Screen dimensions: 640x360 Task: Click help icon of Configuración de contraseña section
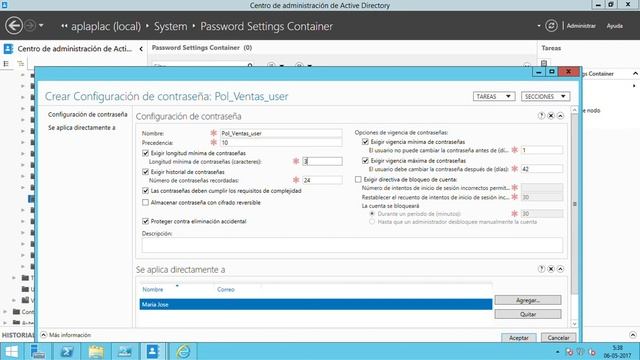pyautogui.click(x=541, y=116)
